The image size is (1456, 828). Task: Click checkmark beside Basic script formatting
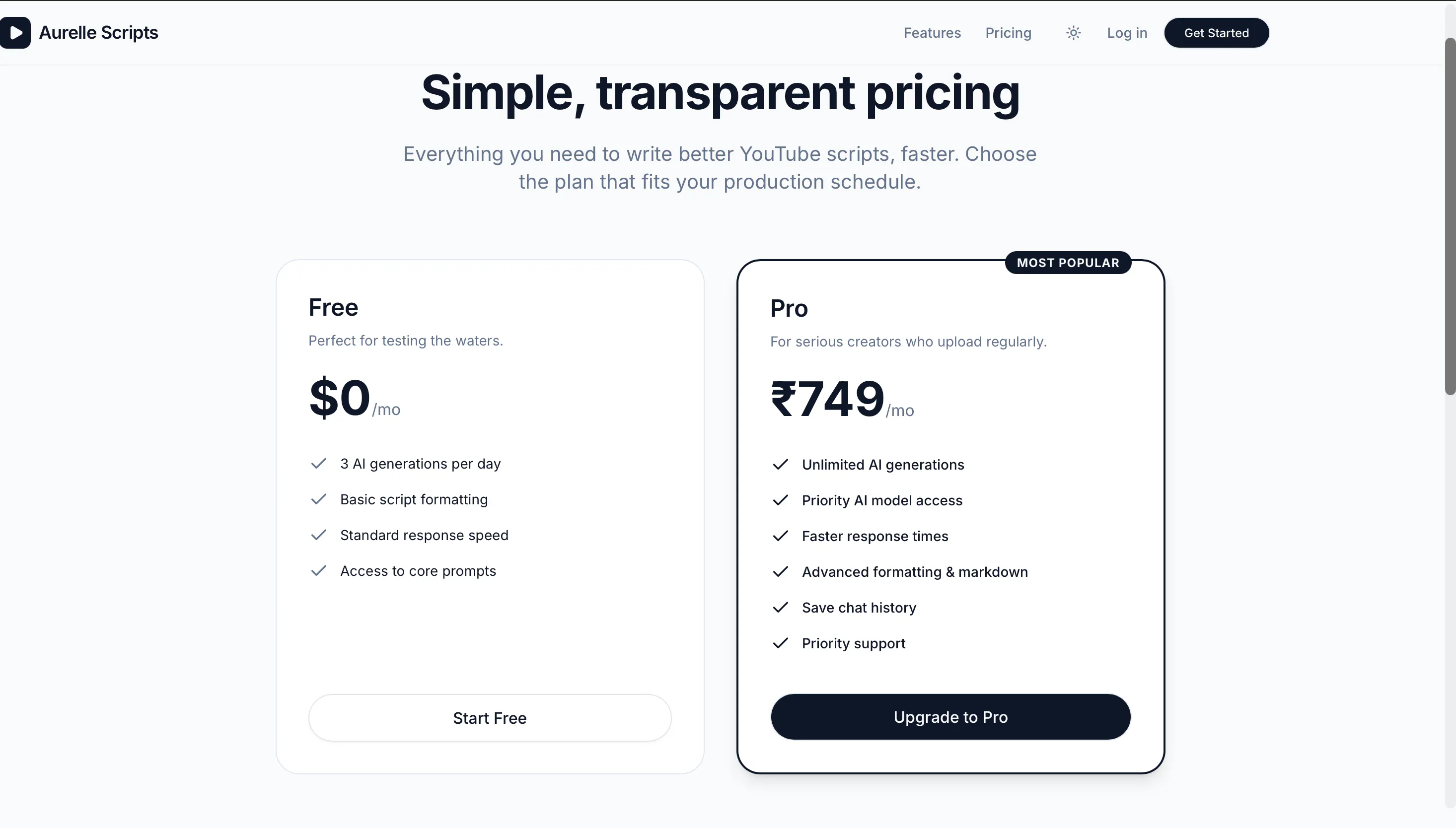coord(318,499)
